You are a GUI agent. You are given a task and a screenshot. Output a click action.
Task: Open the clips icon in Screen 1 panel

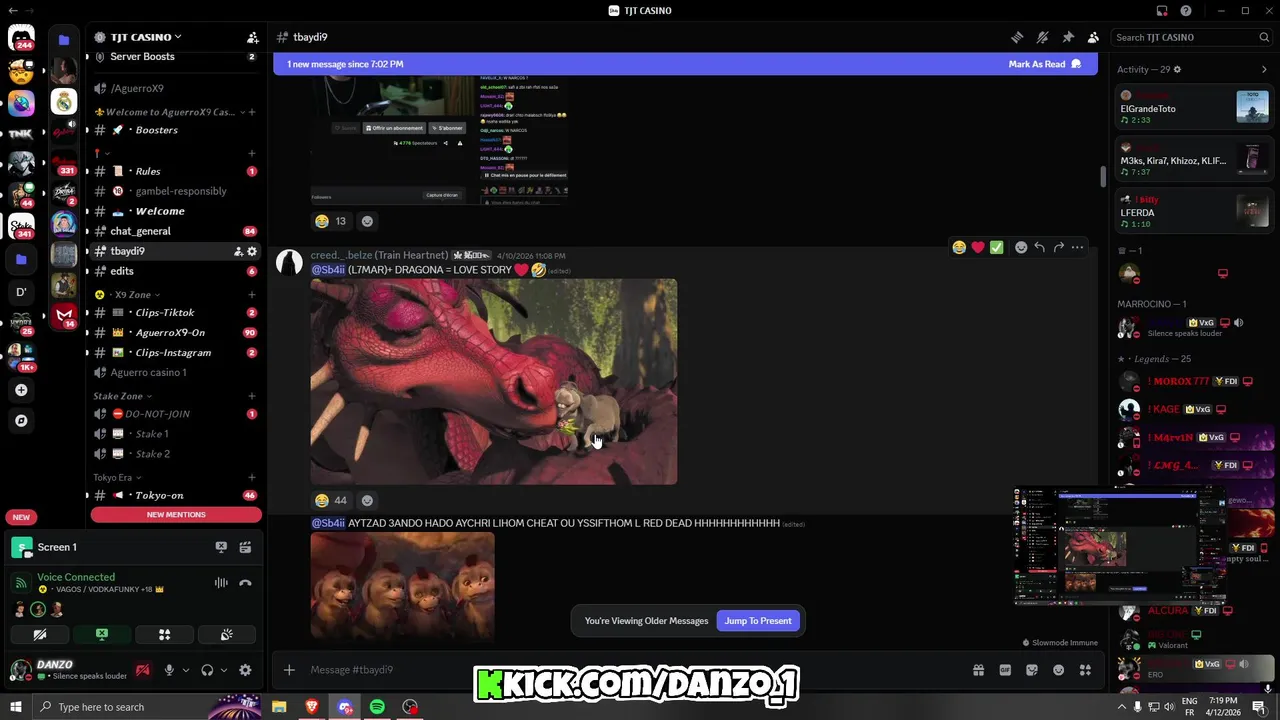(x=245, y=547)
